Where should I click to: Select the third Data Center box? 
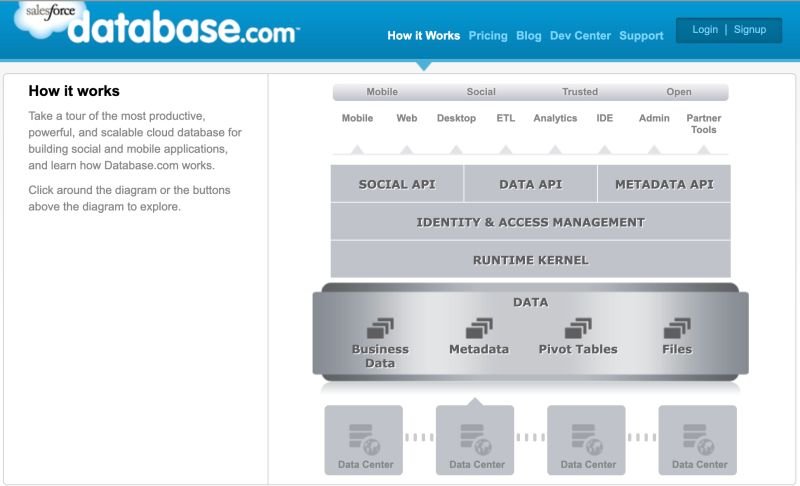586,440
